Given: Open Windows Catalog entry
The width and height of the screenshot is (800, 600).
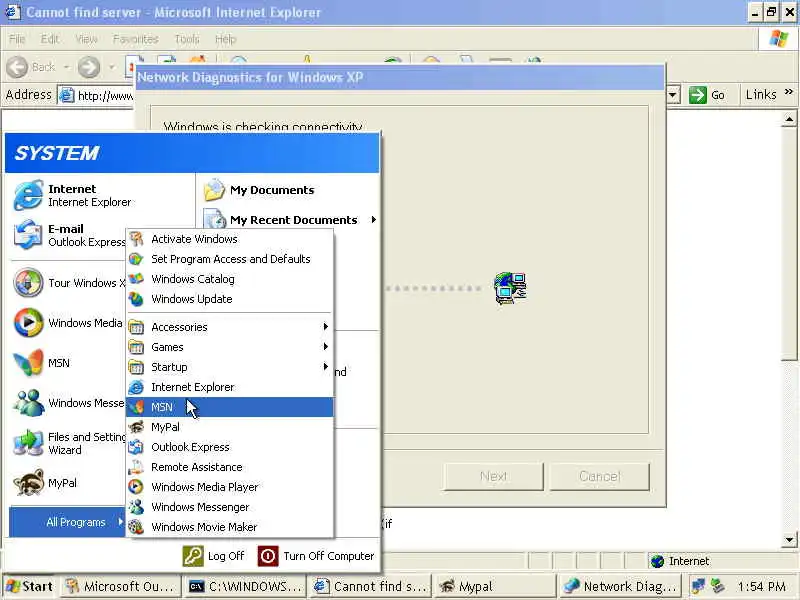Looking at the screenshot, I should tap(230, 279).
